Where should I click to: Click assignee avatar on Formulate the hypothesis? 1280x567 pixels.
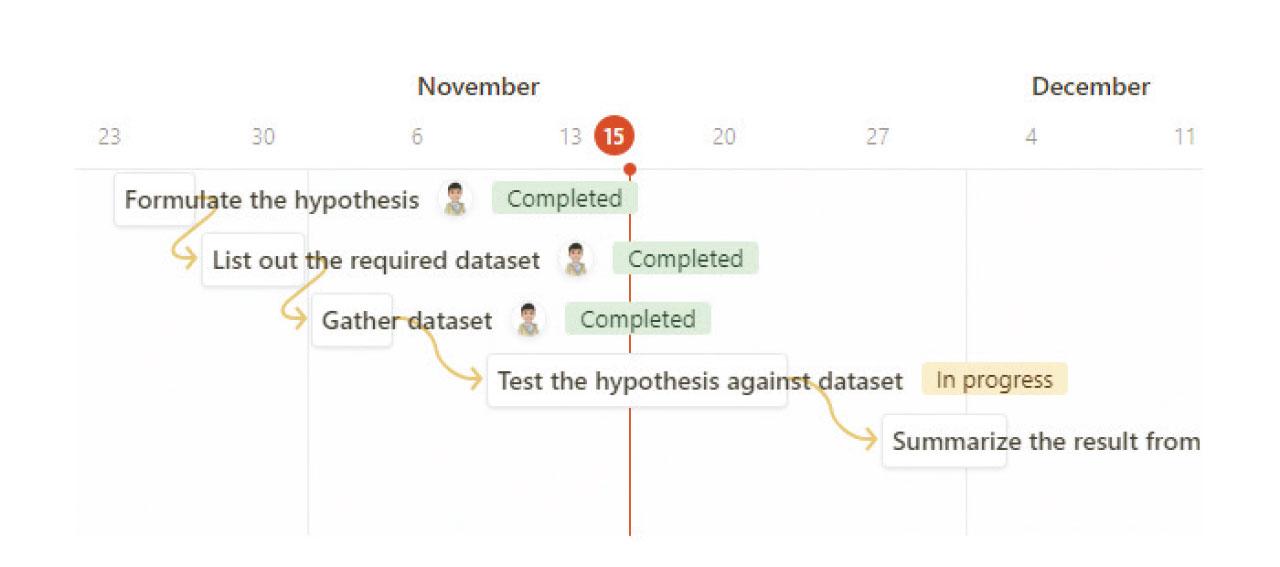tap(456, 199)
